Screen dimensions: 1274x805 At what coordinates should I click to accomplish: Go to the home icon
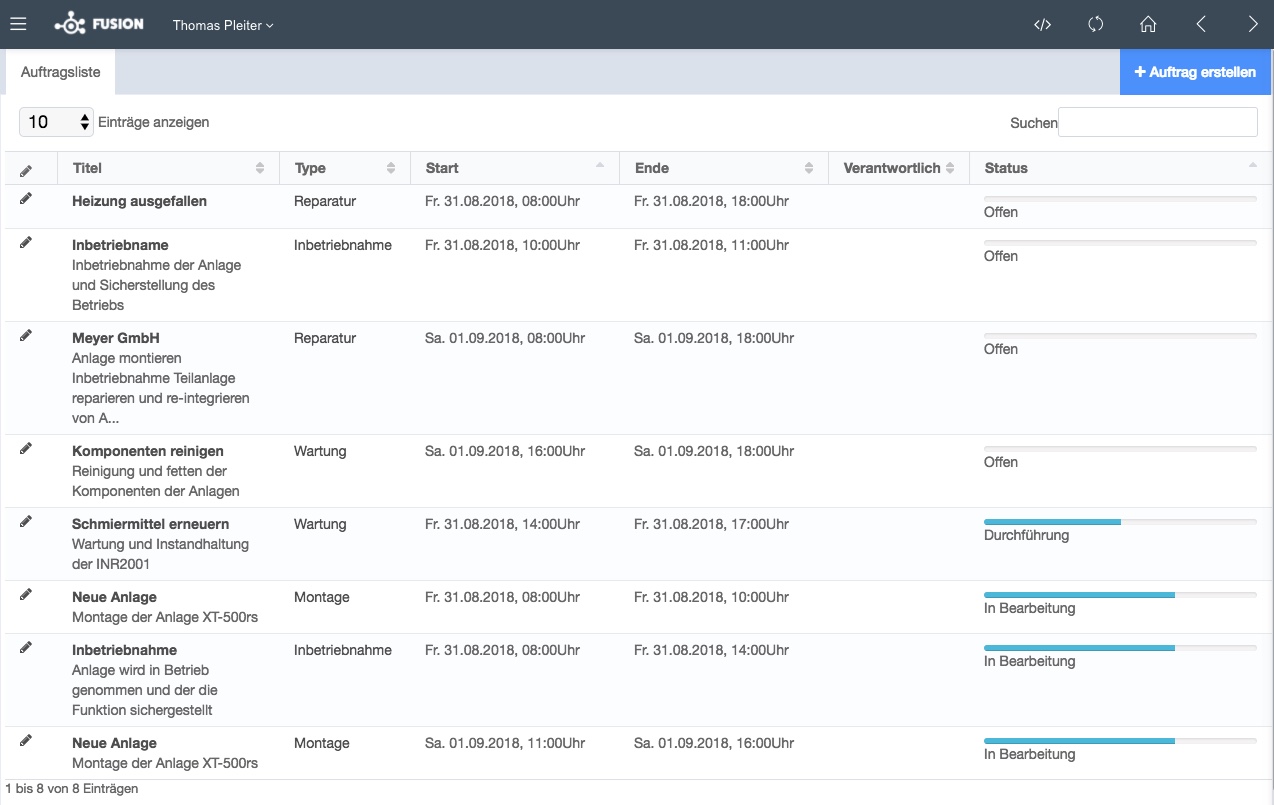pos(1148,24)
